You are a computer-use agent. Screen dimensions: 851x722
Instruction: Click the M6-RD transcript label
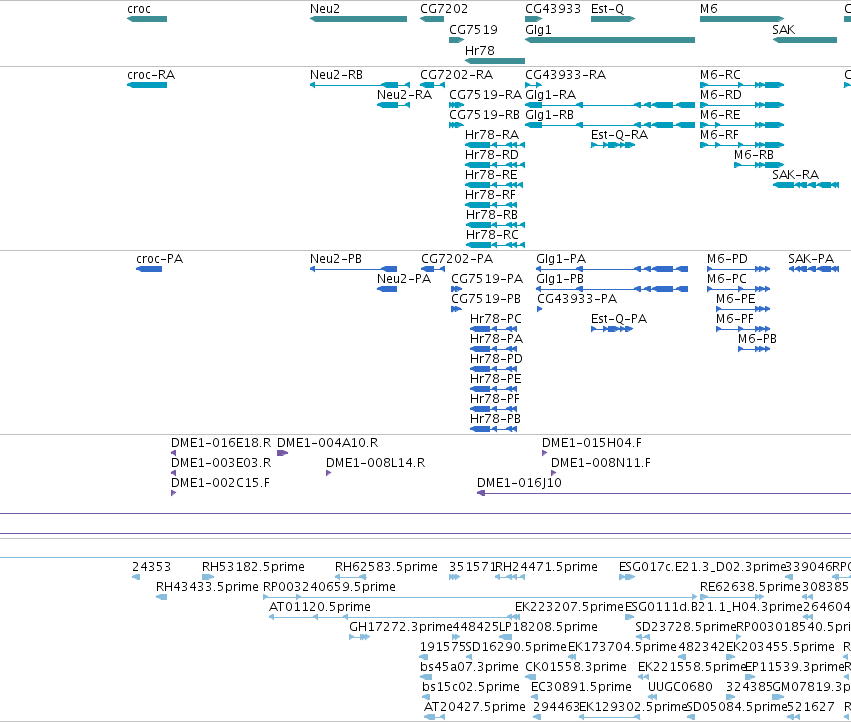point(721,95)
